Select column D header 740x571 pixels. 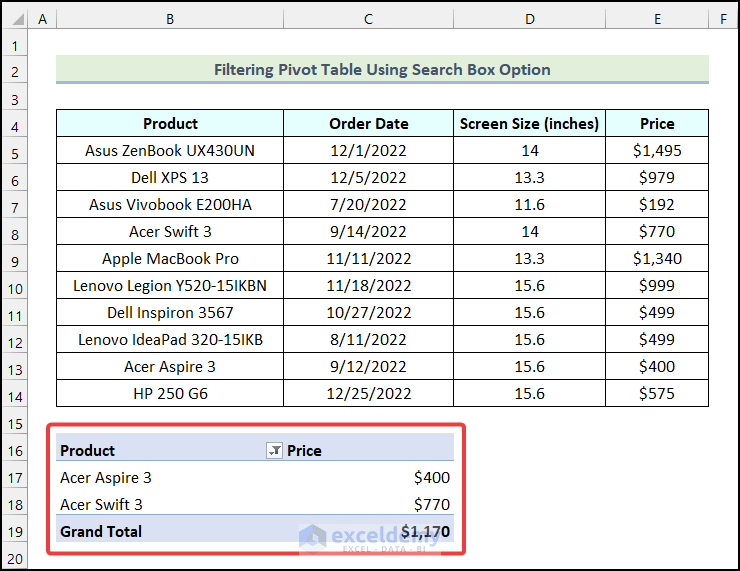[529, 19]
